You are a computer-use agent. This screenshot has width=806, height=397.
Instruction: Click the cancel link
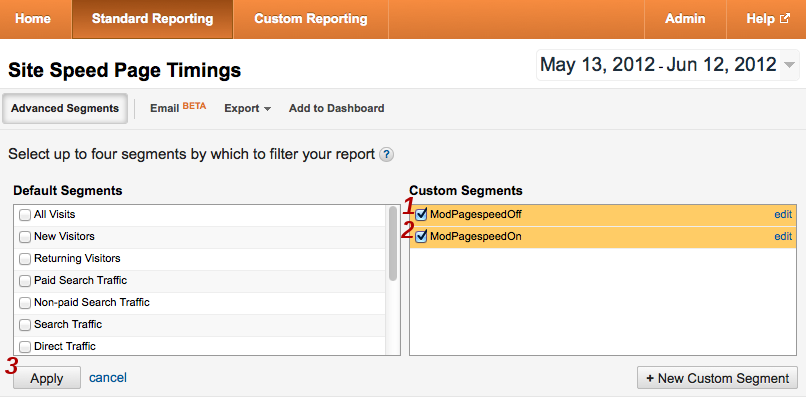(108, 378)
